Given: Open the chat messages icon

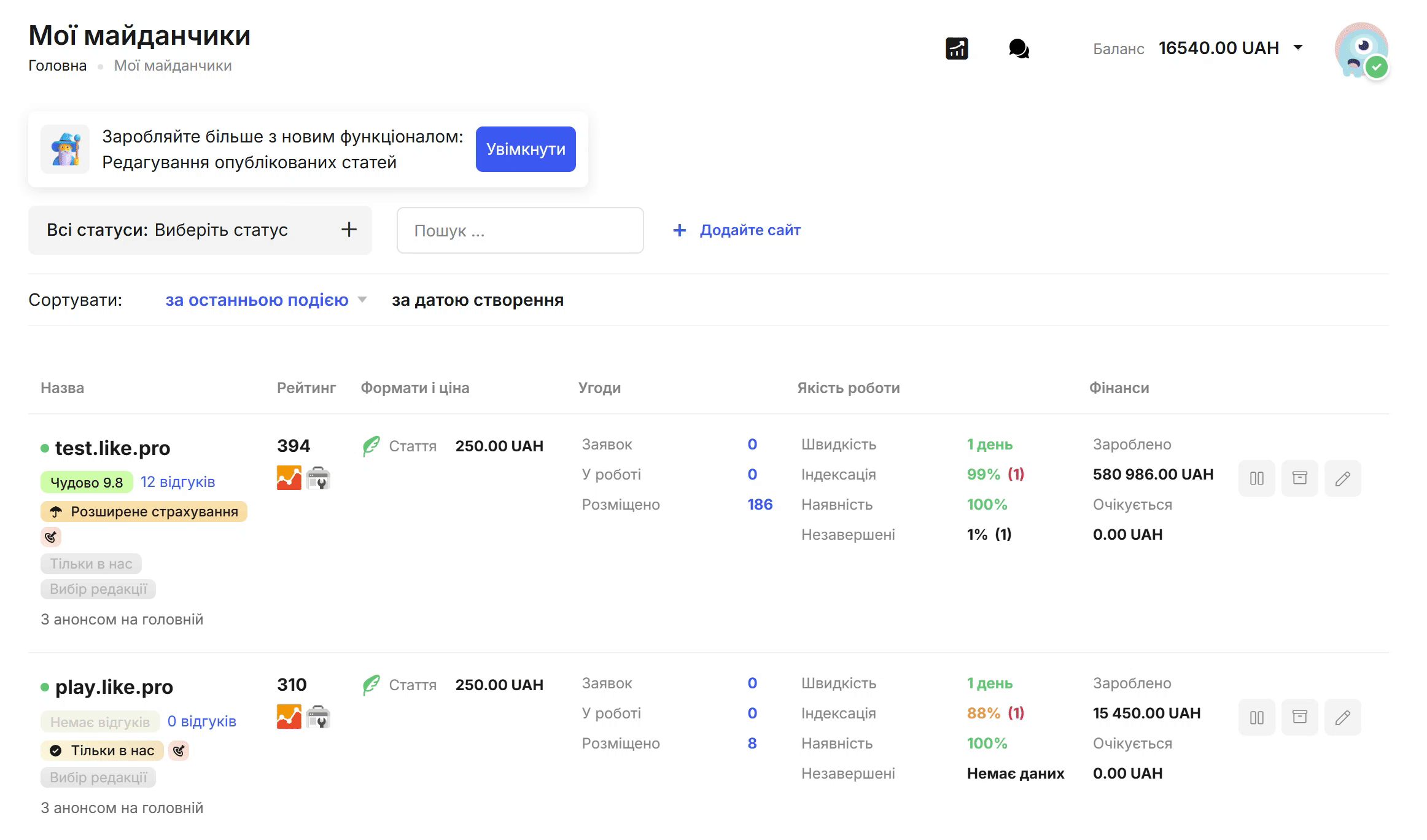Looking at the screenshot, I should click(x=1019, y=49).
